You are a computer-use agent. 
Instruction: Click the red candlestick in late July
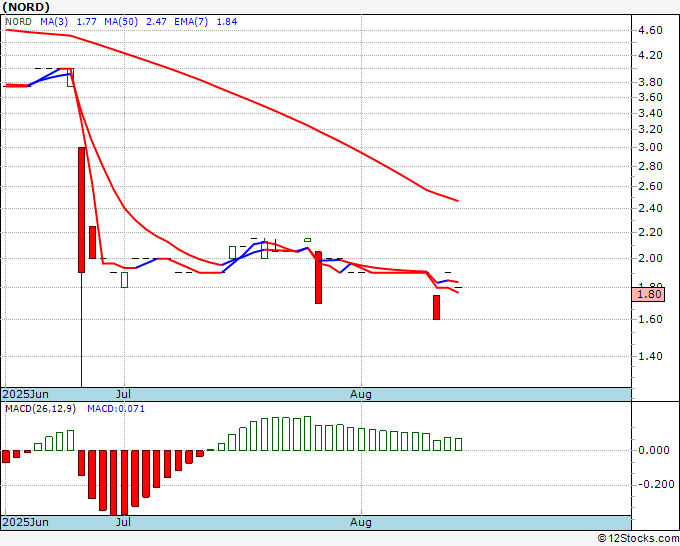click(318, 278)
